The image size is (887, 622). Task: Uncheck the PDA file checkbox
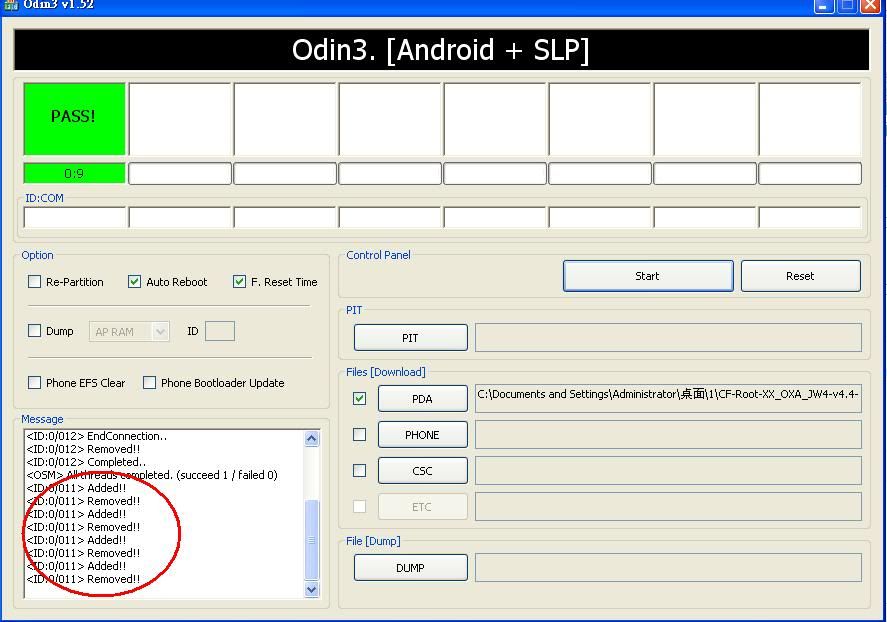pyautogui.click(x=360, y=399)
